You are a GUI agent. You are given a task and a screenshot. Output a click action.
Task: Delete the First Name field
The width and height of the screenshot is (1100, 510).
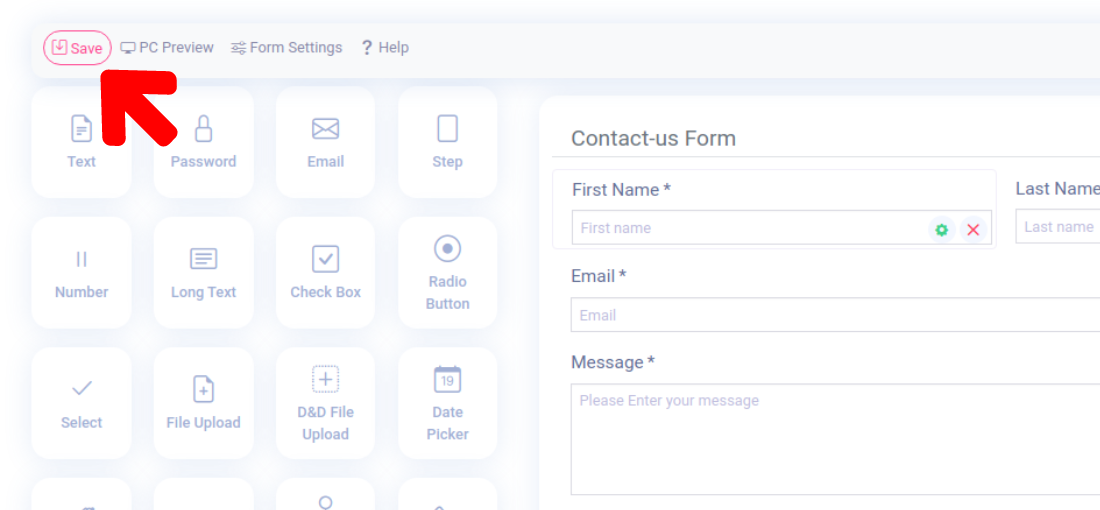coord(973,229)
